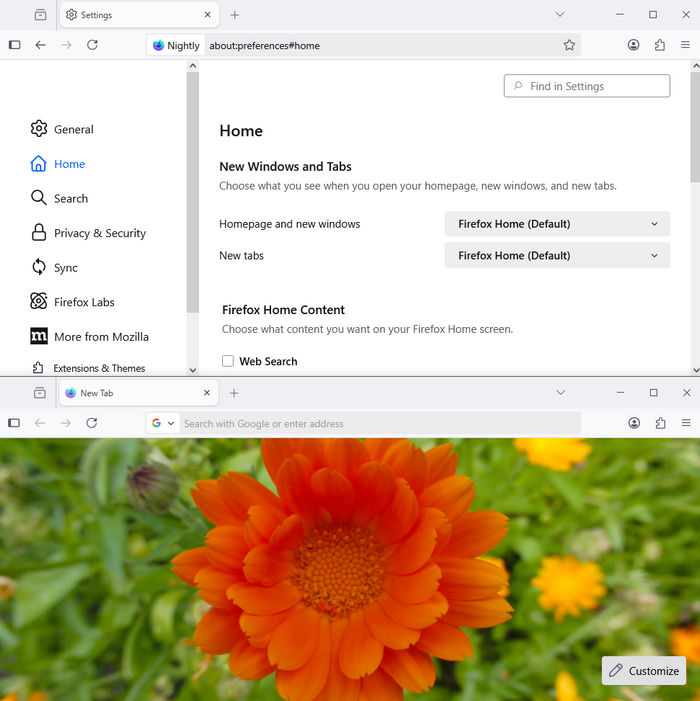The image size is (700, 701).
Task: Open hamburger menu in New Tab window
Action: 686,423
